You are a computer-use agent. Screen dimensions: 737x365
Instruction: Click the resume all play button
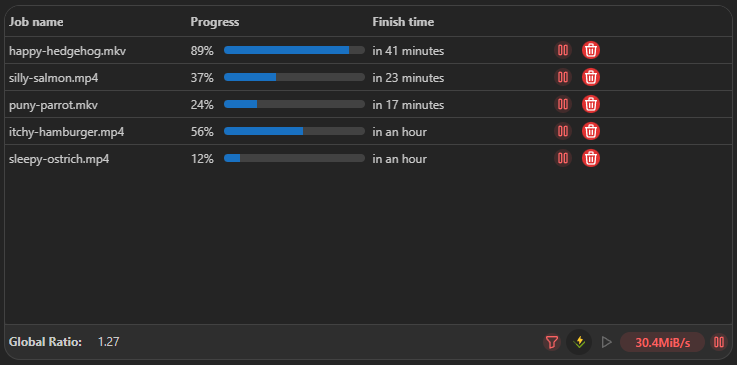[606, 342]
